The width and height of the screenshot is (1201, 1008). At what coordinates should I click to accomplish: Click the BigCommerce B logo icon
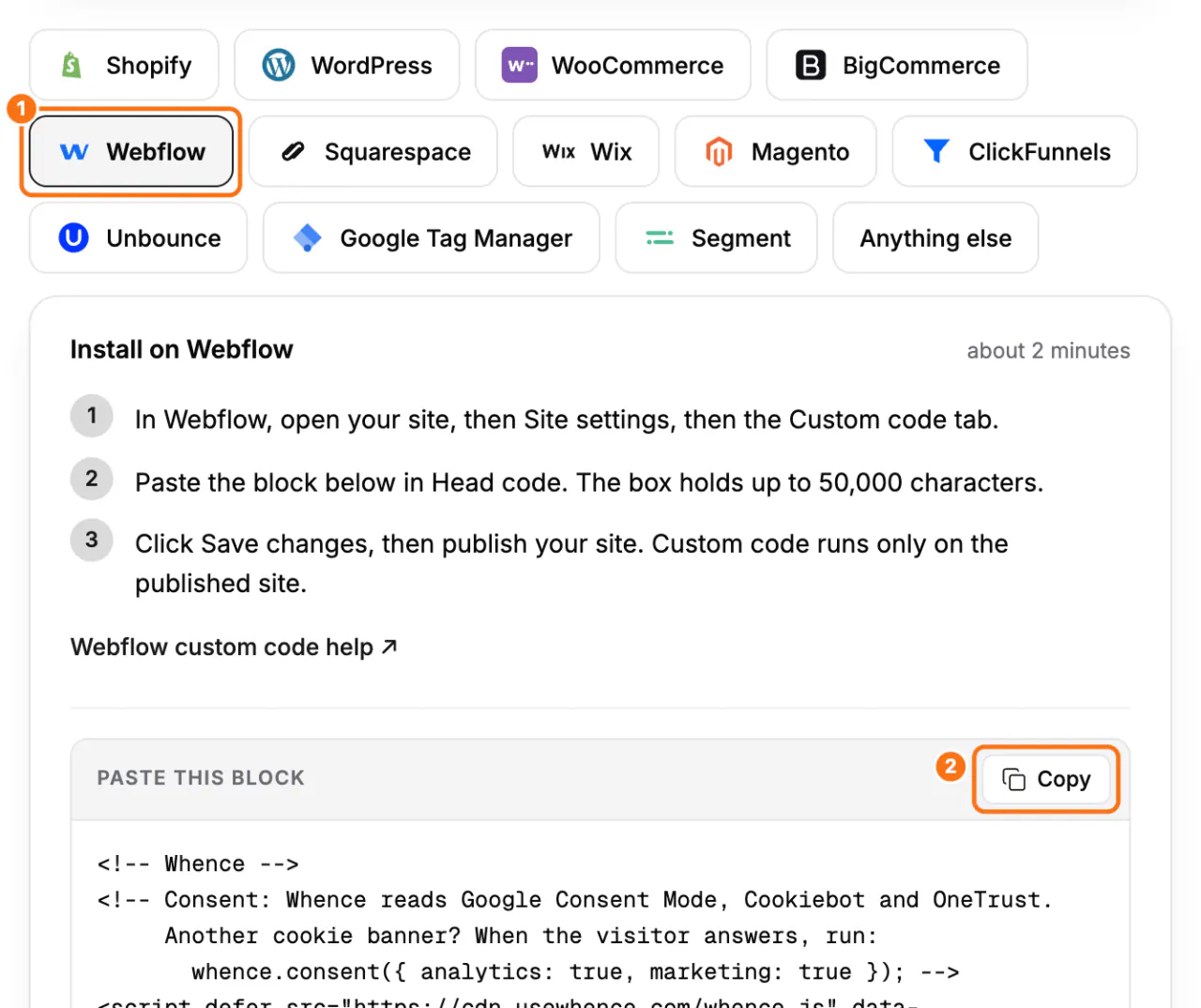811,65
